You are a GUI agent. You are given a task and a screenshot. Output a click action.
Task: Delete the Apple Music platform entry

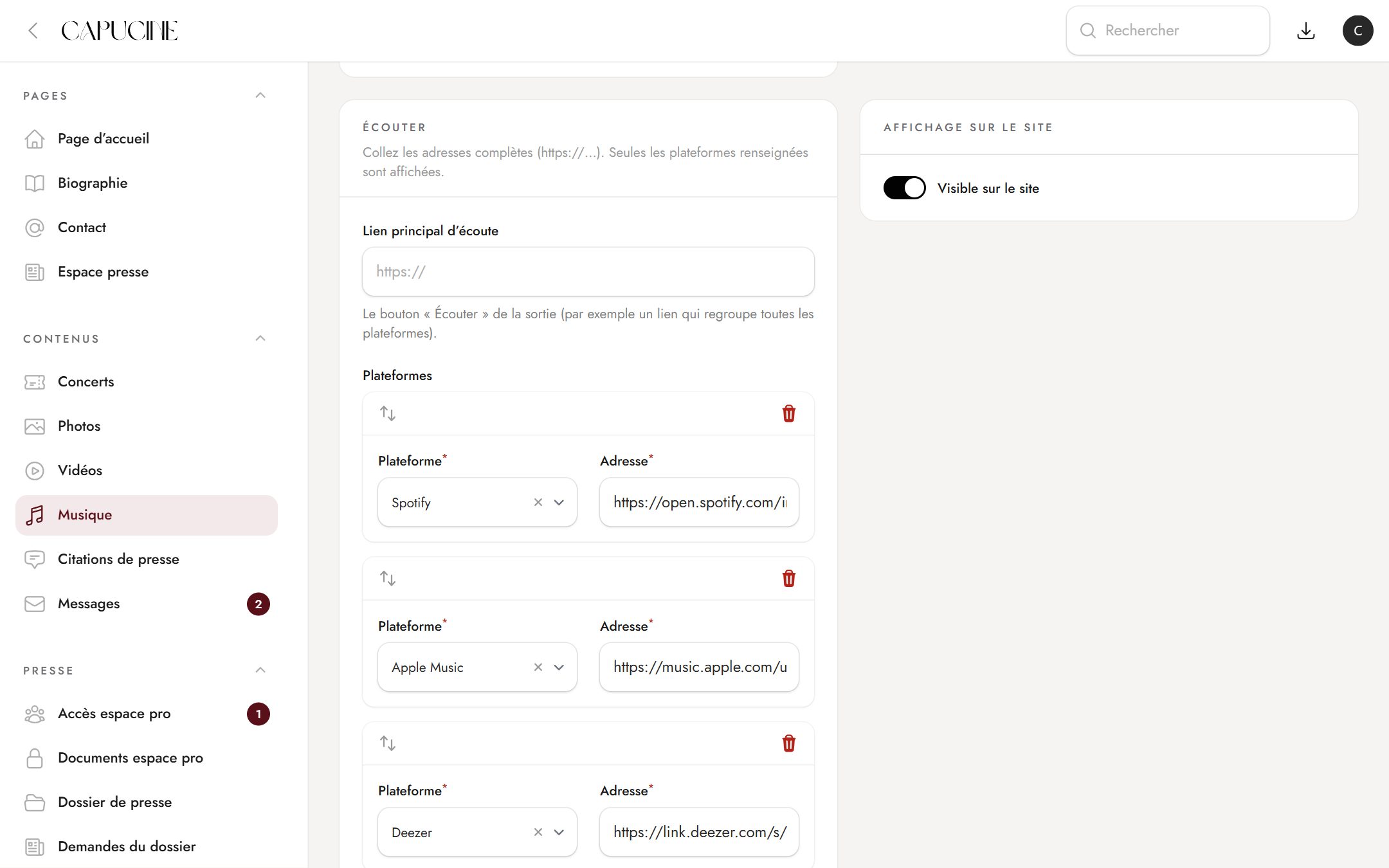pyautogui.click(x=788, y=579)
